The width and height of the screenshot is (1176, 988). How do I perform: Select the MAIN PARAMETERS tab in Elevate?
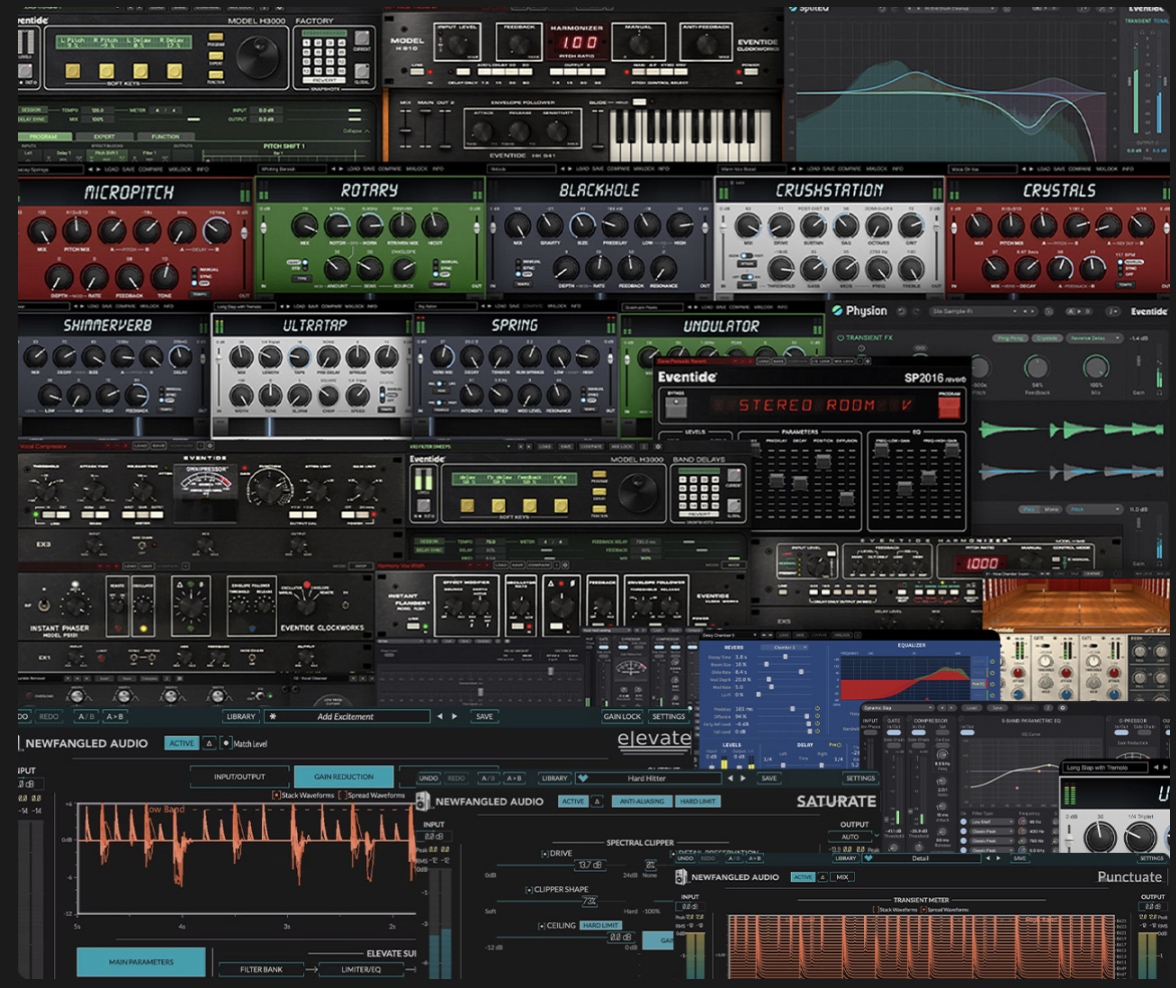[x=141, y=962]
